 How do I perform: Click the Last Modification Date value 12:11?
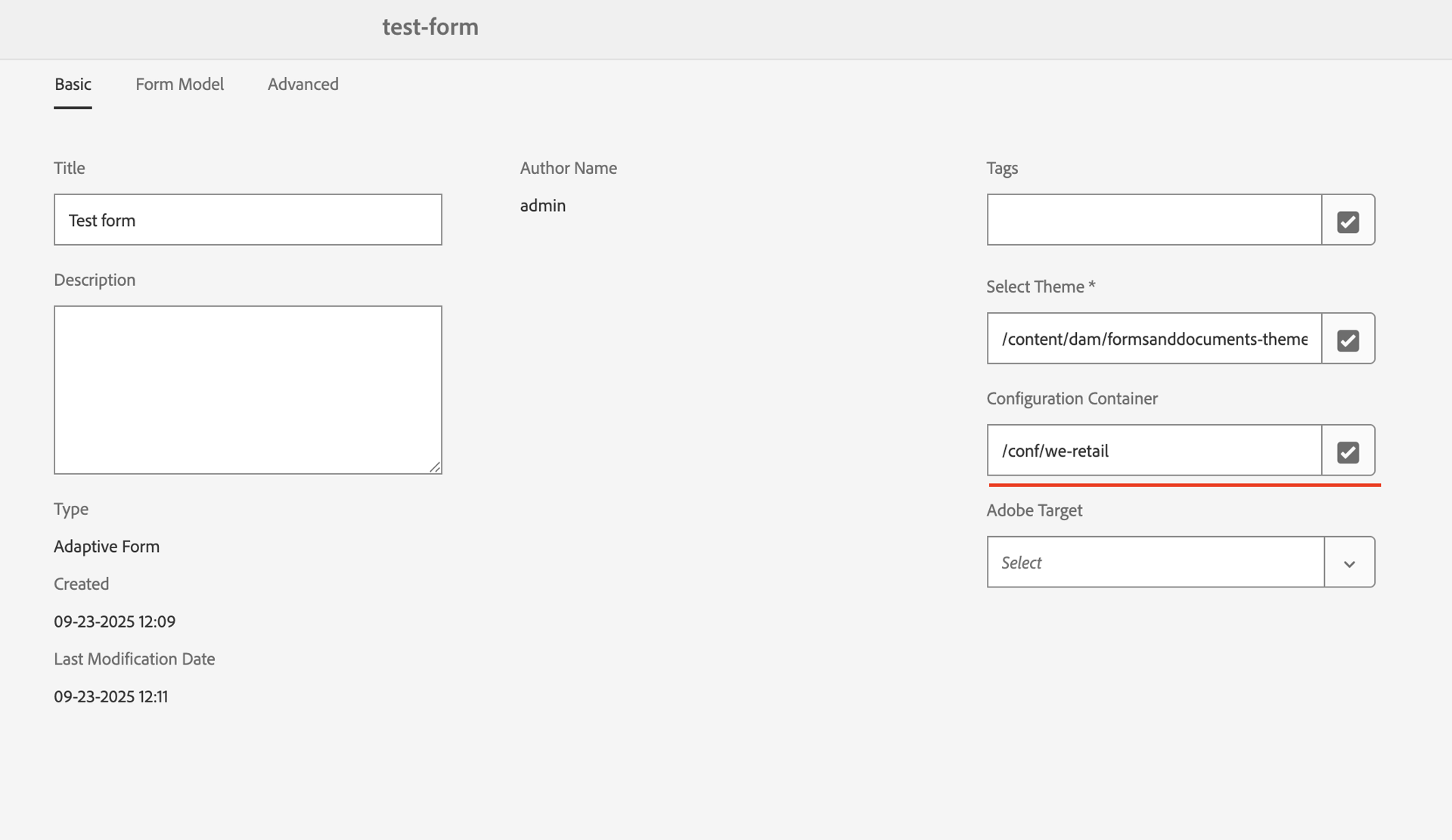pos(110,696)
